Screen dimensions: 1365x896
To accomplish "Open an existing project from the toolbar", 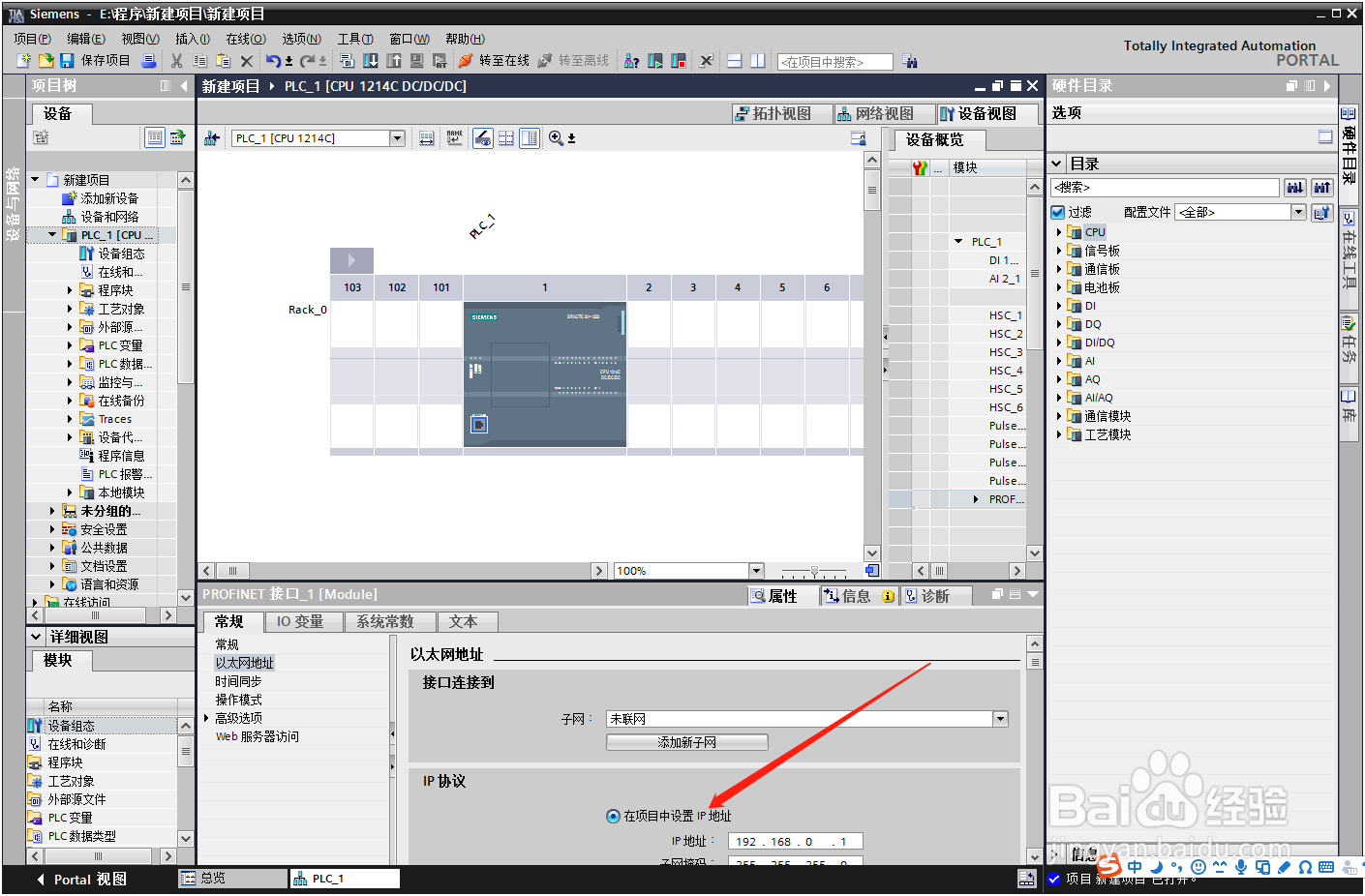I will pos(45,61).
